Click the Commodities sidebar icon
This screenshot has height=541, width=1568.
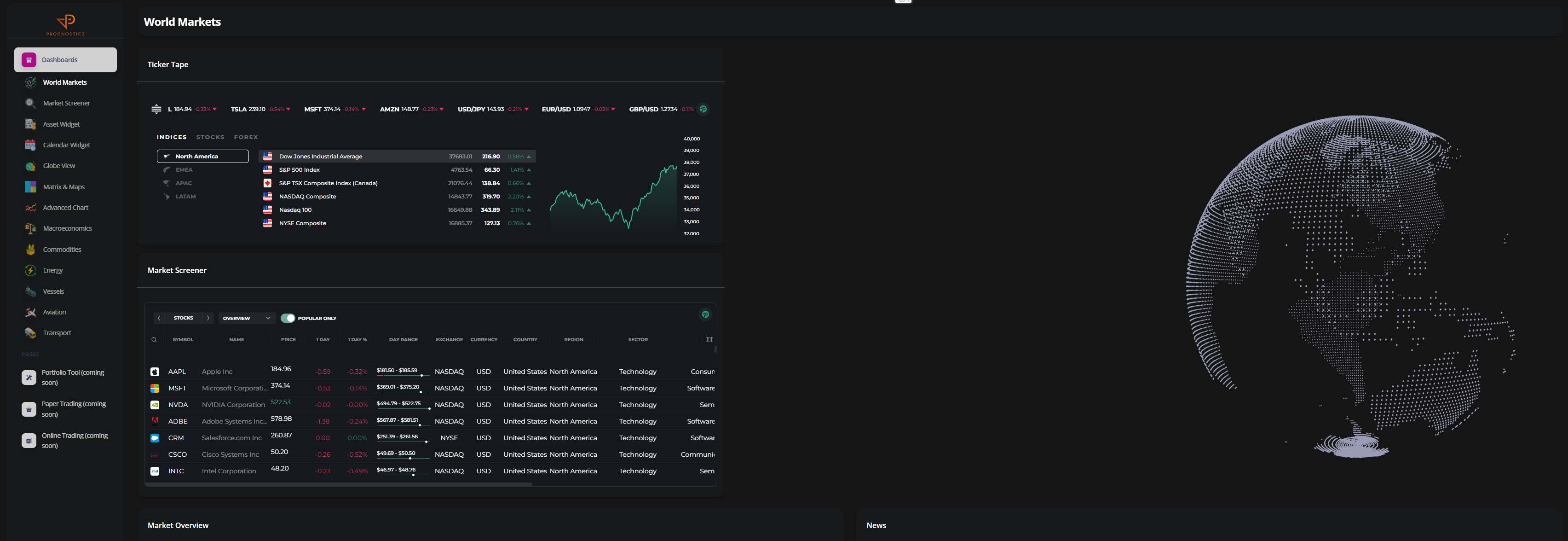click(30, 249)
